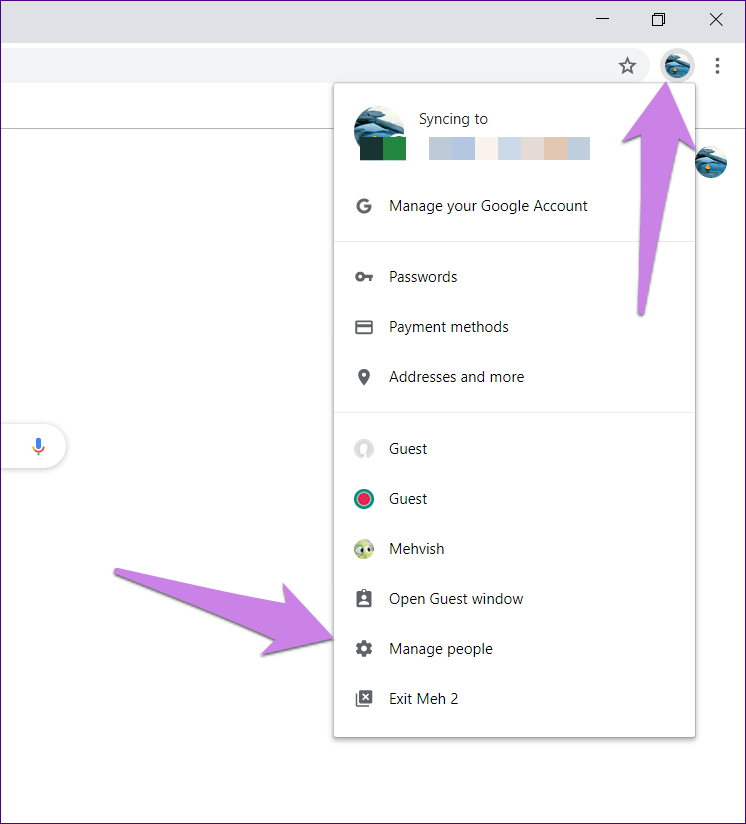This screenshot has width=746, height=824.
Task: Minimize the Chrome window
Action: [603, 19]
